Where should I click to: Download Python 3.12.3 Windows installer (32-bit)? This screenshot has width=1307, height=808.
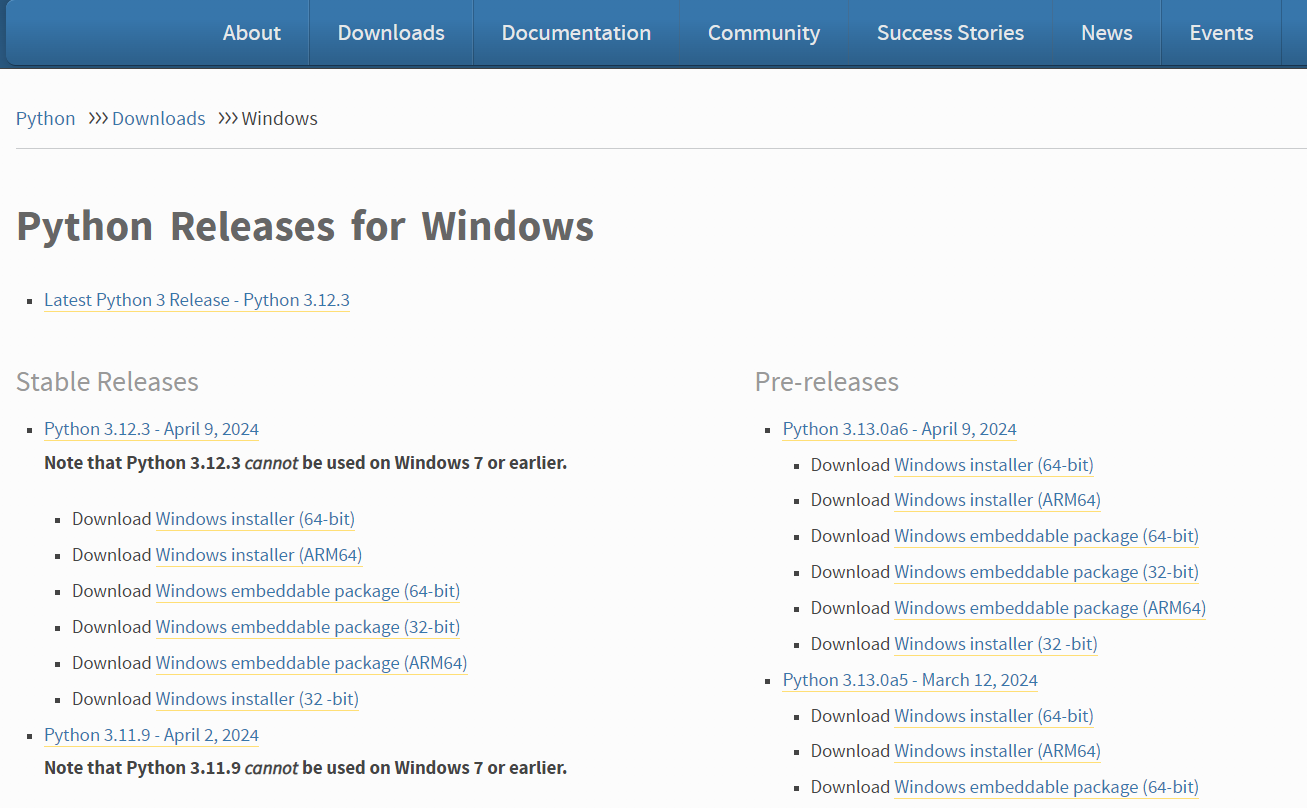257,699
